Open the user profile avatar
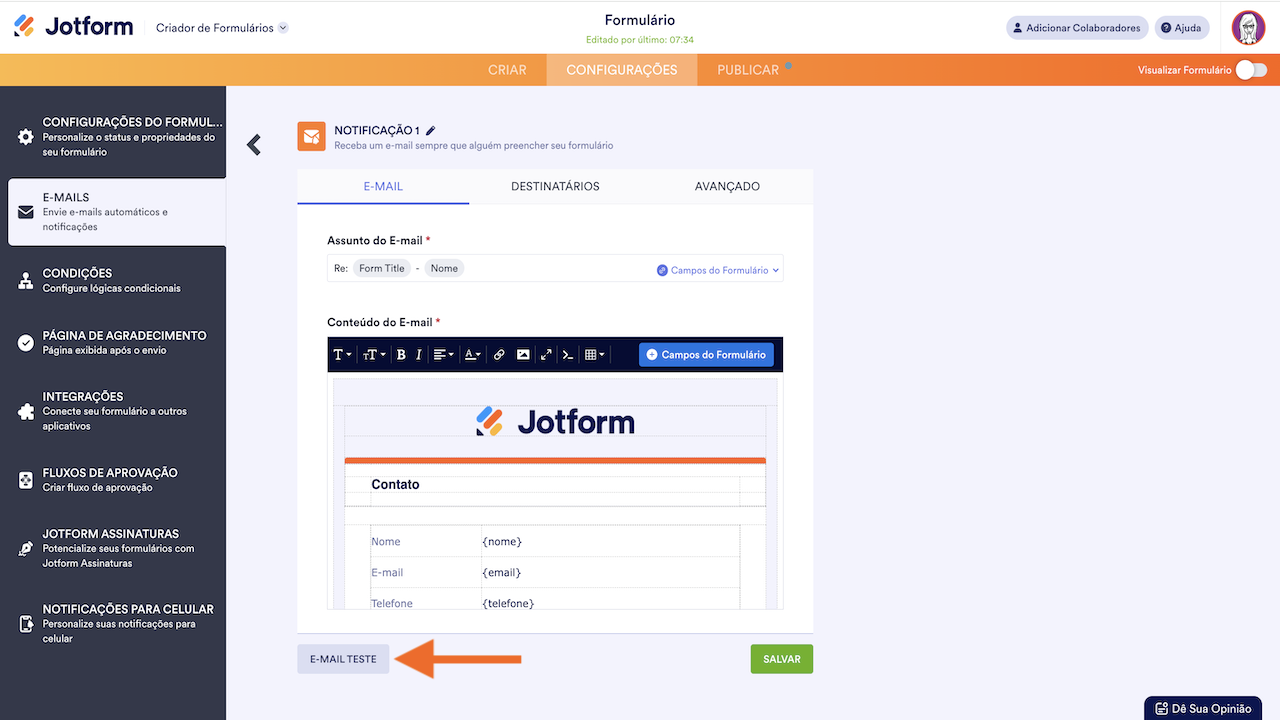Screen dimensions: 1280x720 pyautogui.click(x=1248, y=28)
